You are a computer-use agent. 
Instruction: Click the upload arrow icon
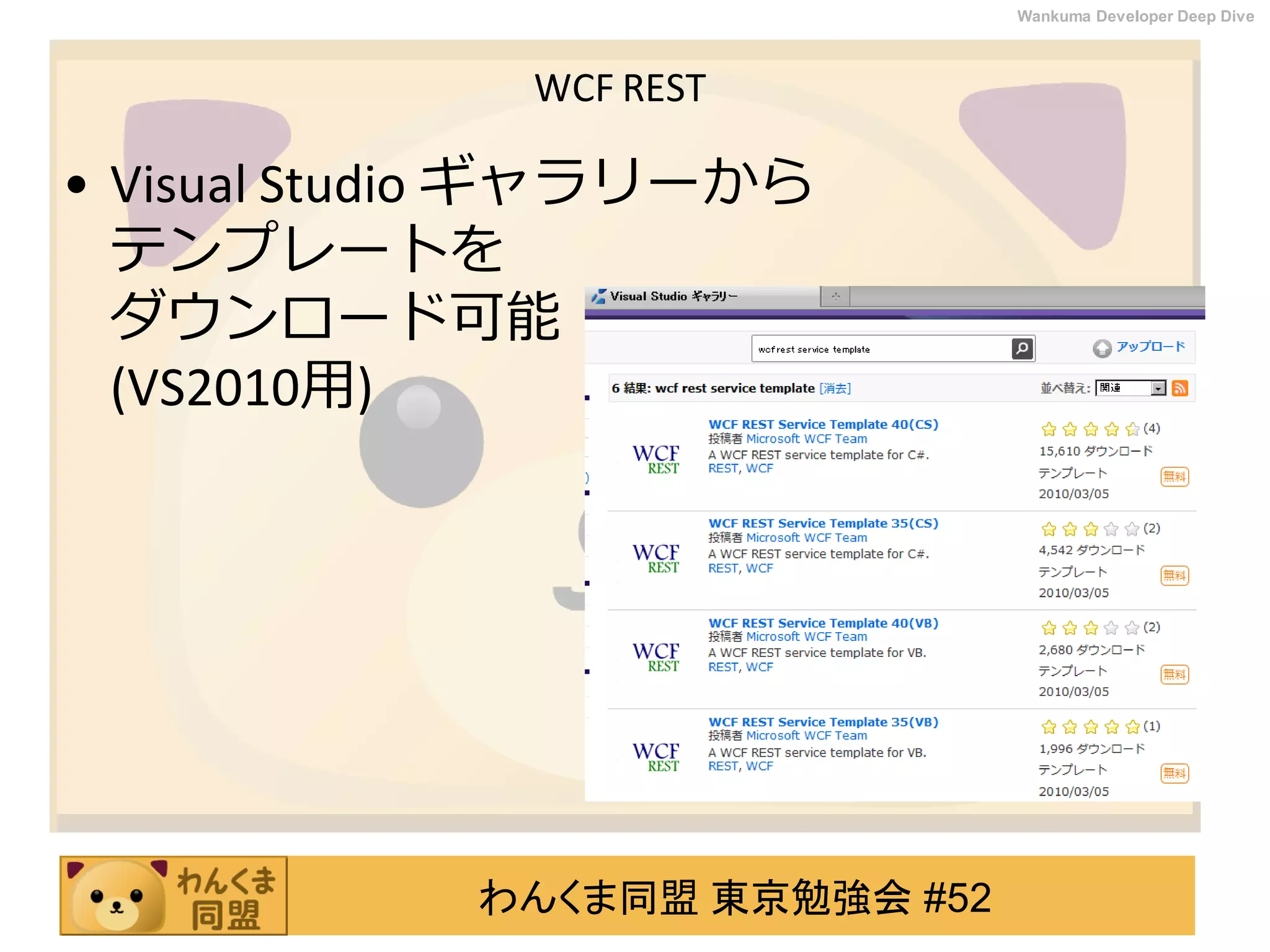point(1101,348)
